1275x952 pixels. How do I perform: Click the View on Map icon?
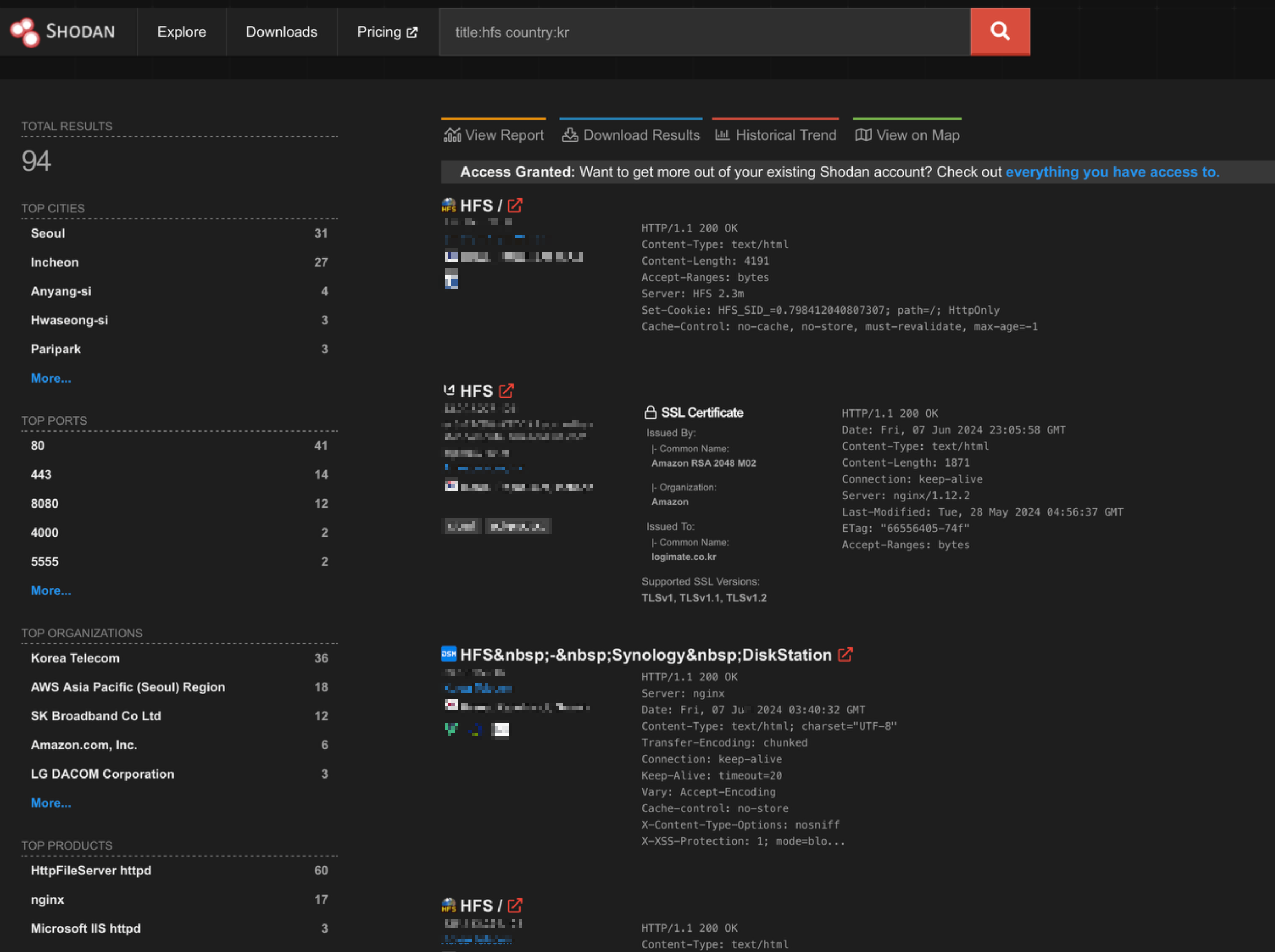pos(863,135)
